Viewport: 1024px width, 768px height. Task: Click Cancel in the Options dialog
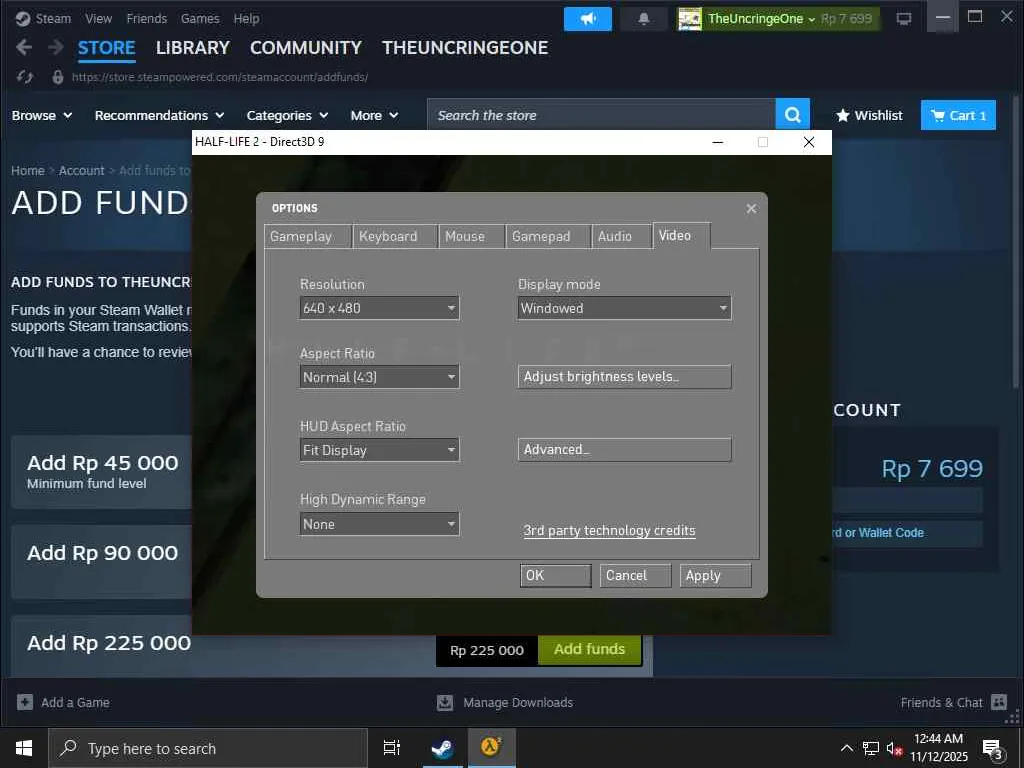635,575
